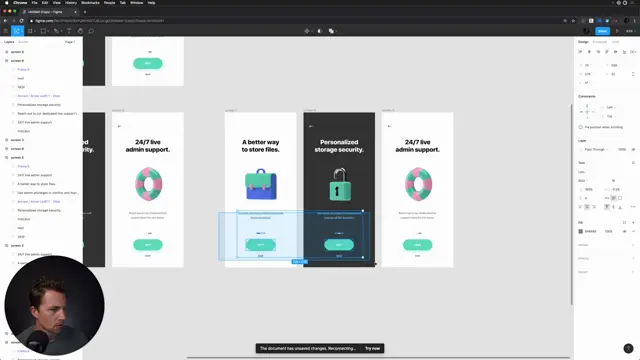640x360 pixels.
Task: Open horizontal constraint Left dropdown
Action: 610,107
